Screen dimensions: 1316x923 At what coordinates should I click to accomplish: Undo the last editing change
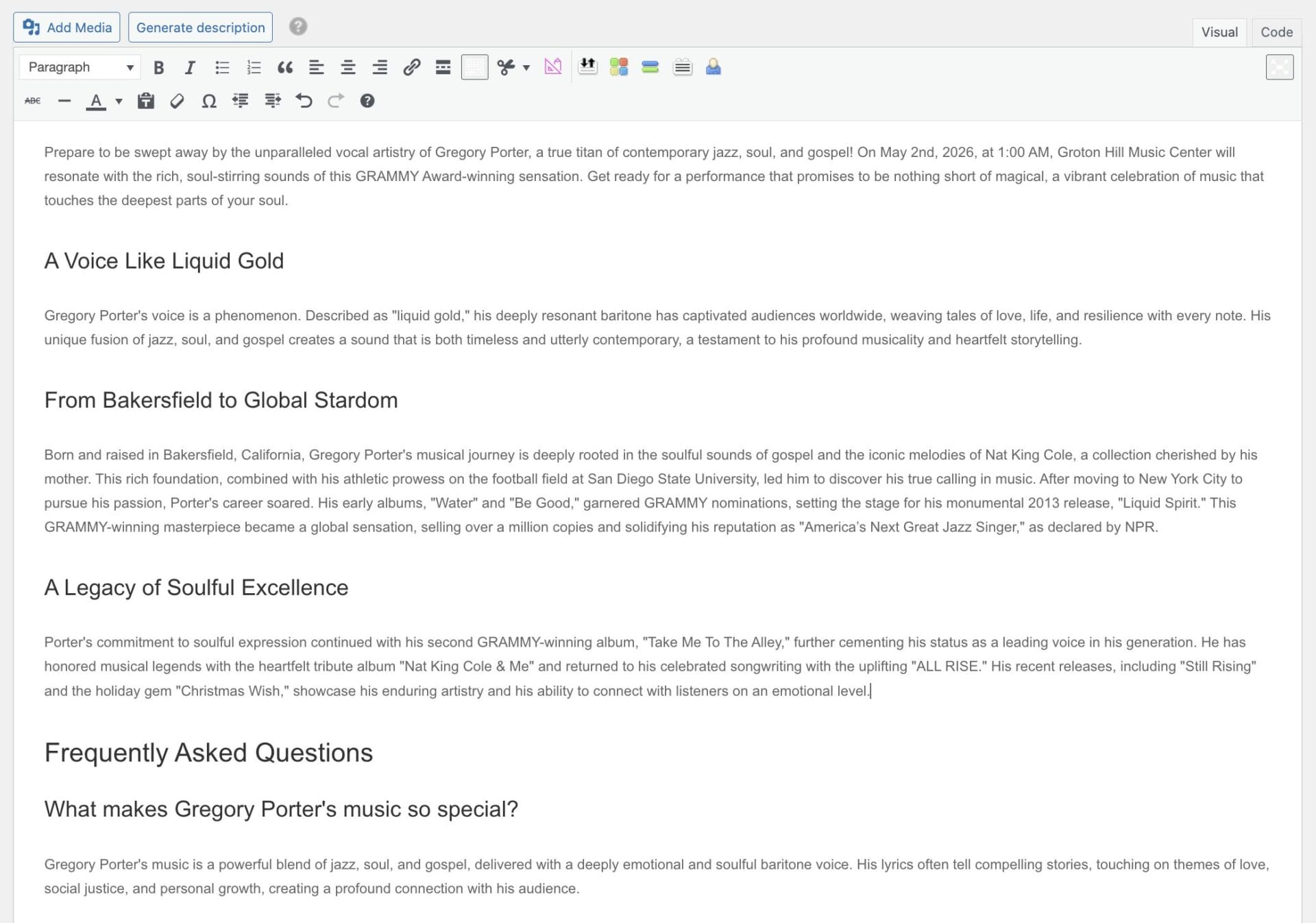pos(304,101)
